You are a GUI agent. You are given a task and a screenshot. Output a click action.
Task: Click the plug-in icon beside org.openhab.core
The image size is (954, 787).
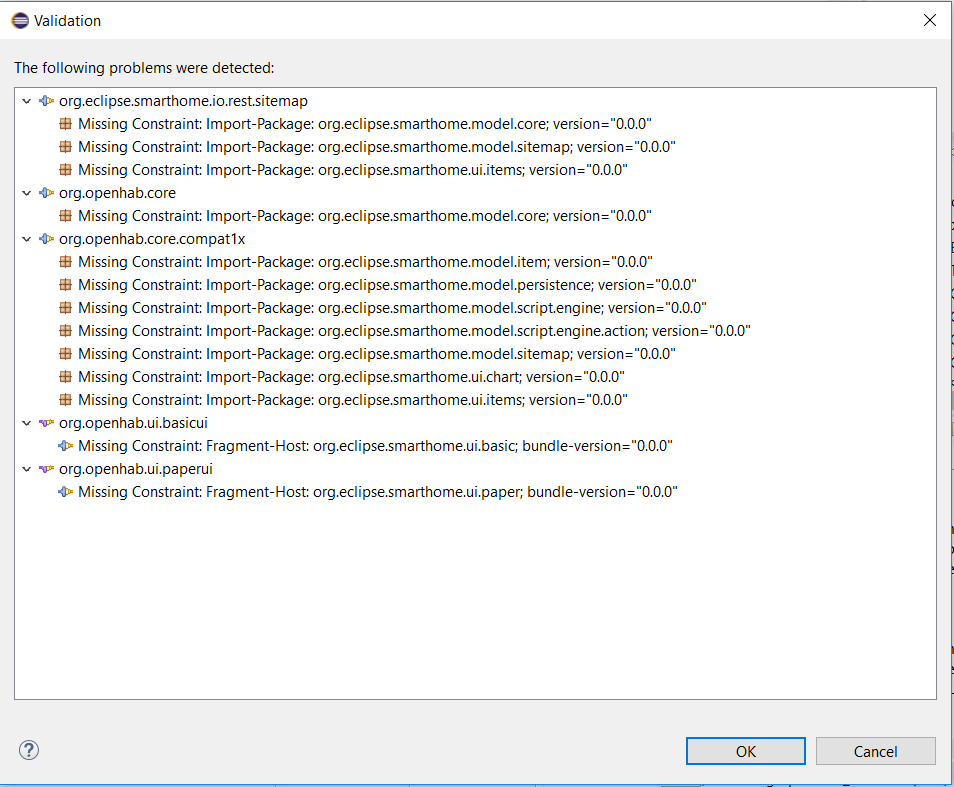click(x=46, y=193)
